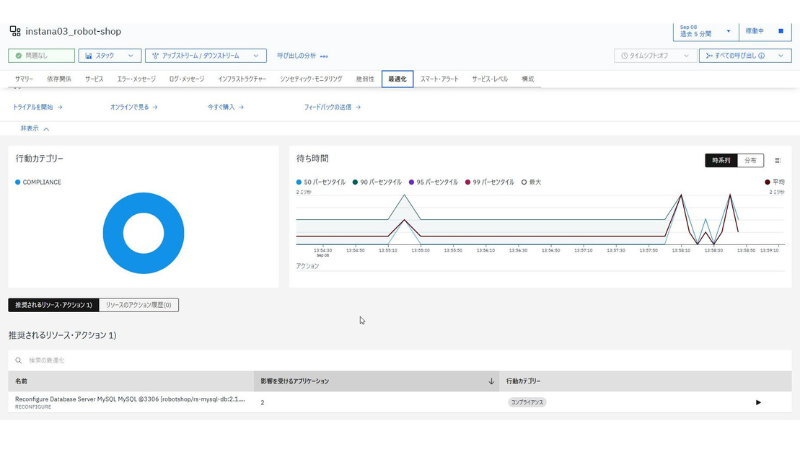The image size is (800, 450).
Task: Click the オンラインで見る link
Action: [134, 107]
